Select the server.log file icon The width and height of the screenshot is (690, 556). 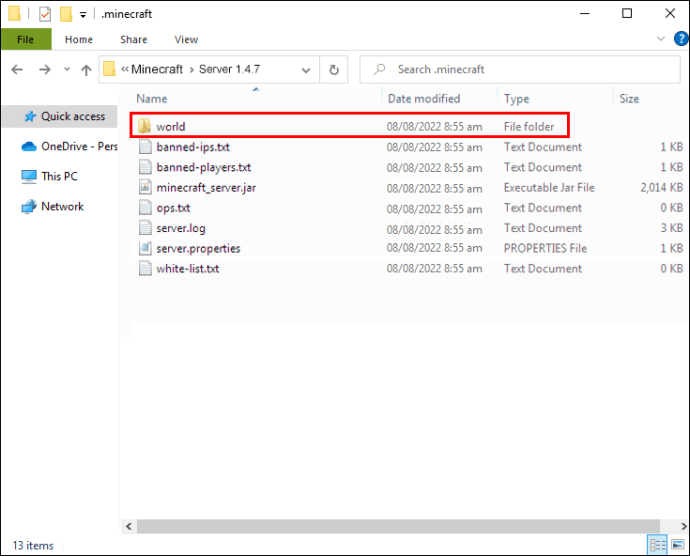coord(145,228)
